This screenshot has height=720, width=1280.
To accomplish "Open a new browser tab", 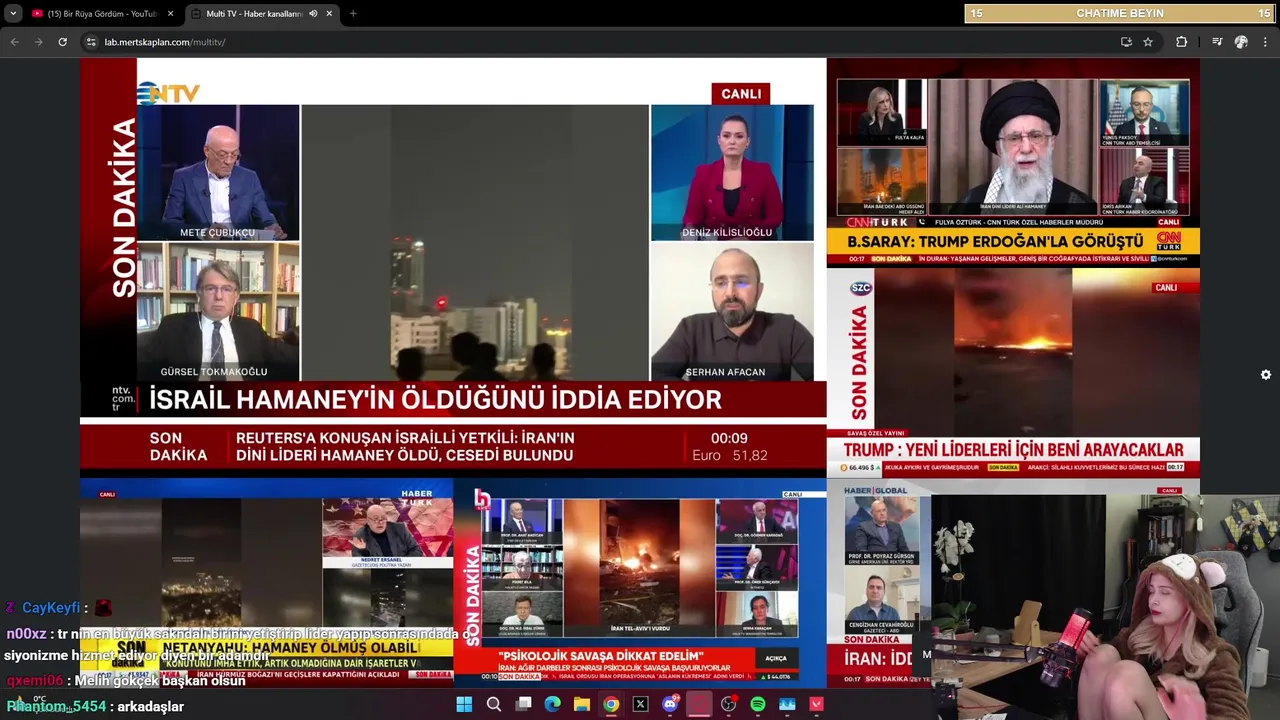I will click(x=353, y=13).
